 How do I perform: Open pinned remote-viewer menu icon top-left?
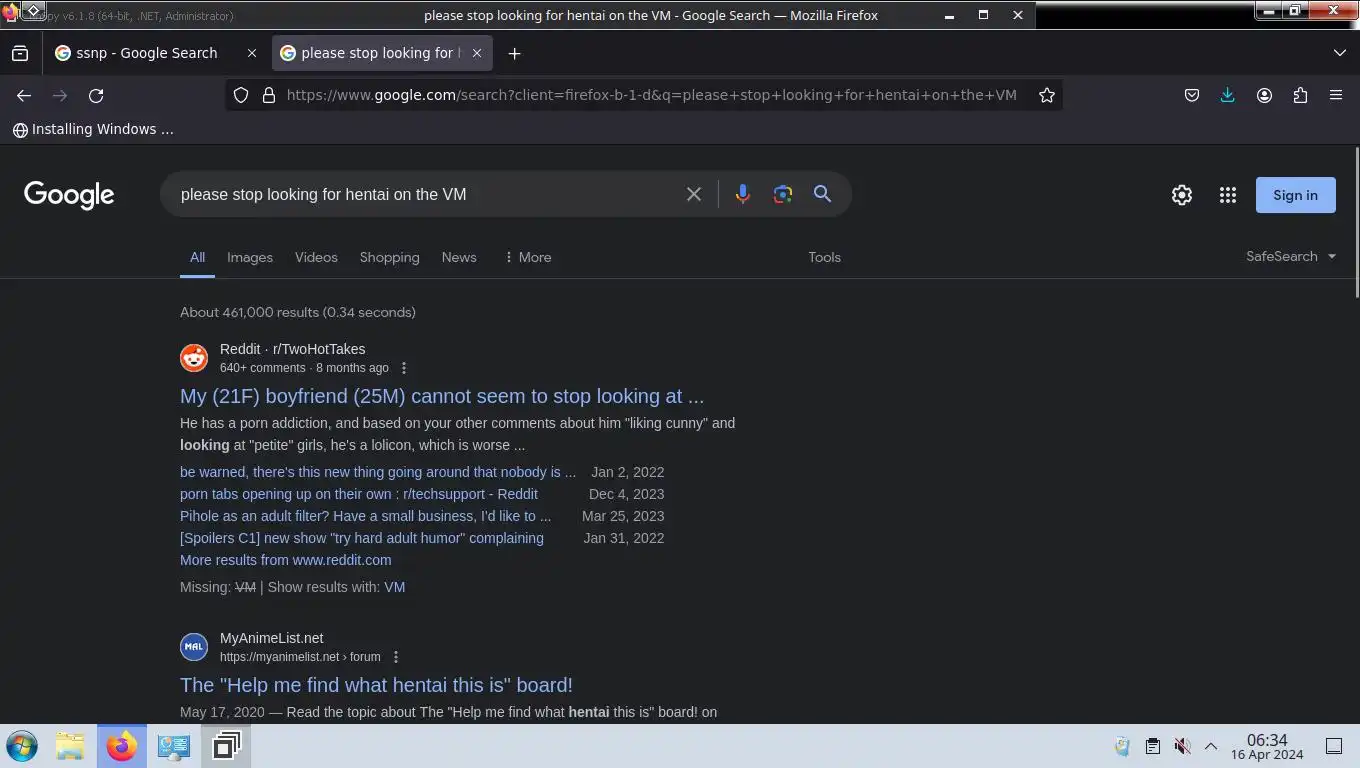pos(33,9)
